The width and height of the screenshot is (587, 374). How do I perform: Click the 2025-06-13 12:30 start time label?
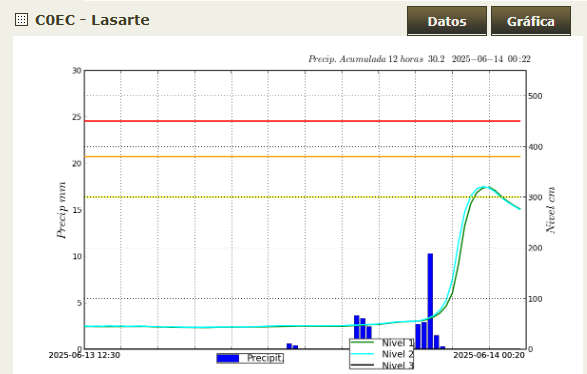click(84, 355)
